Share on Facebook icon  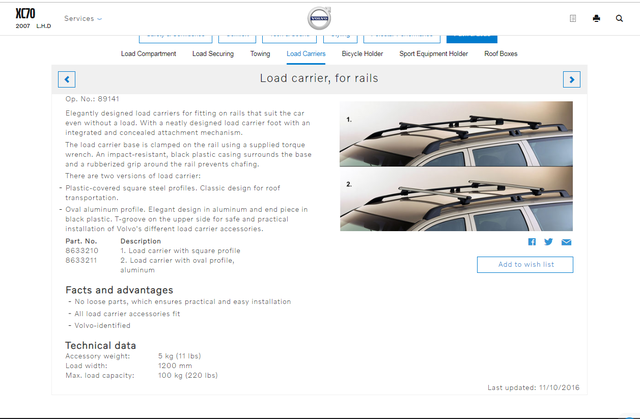tap(531, 242)
